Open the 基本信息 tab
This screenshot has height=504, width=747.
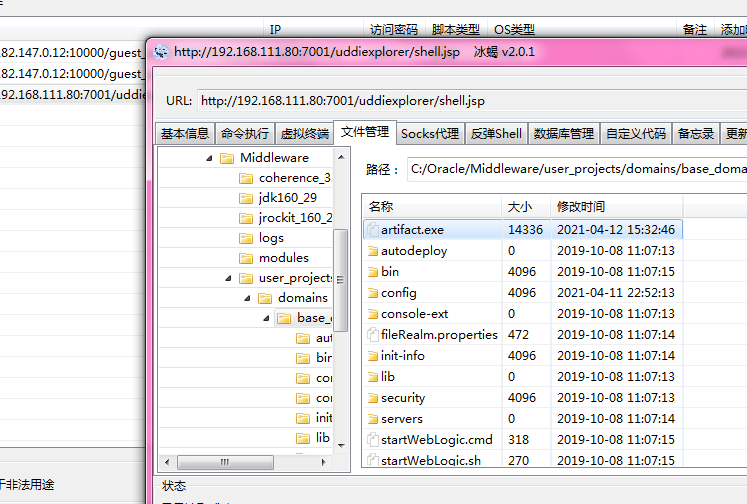click(x=185, y=133)
